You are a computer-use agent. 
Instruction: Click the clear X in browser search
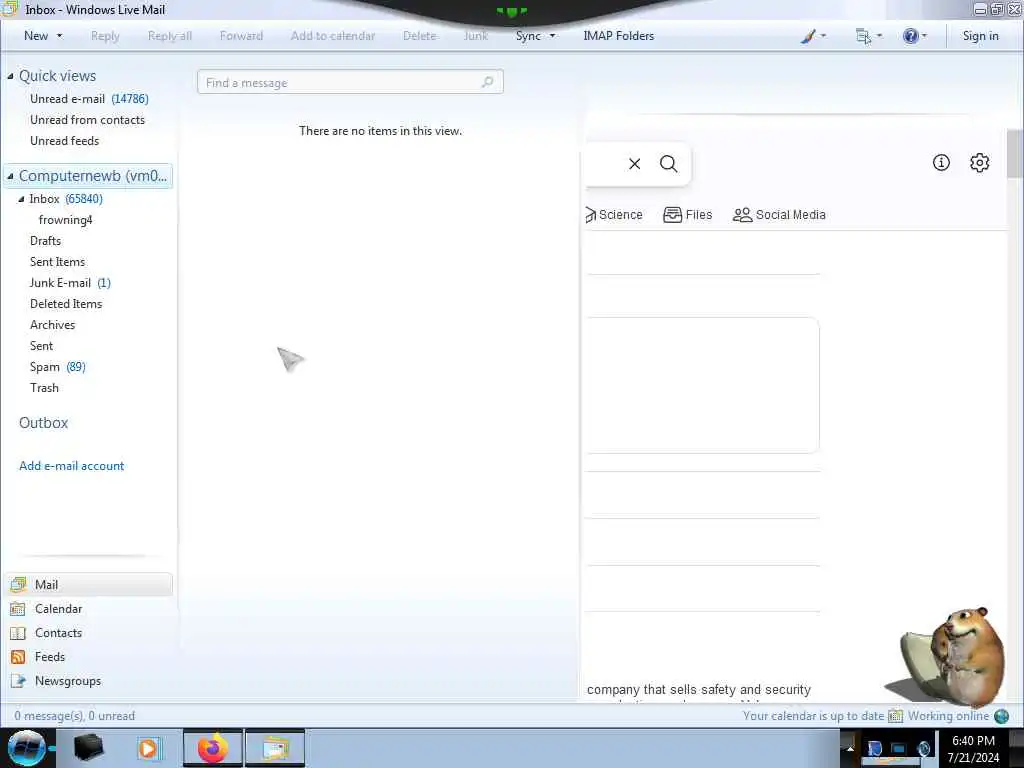[x=635, y=164]
